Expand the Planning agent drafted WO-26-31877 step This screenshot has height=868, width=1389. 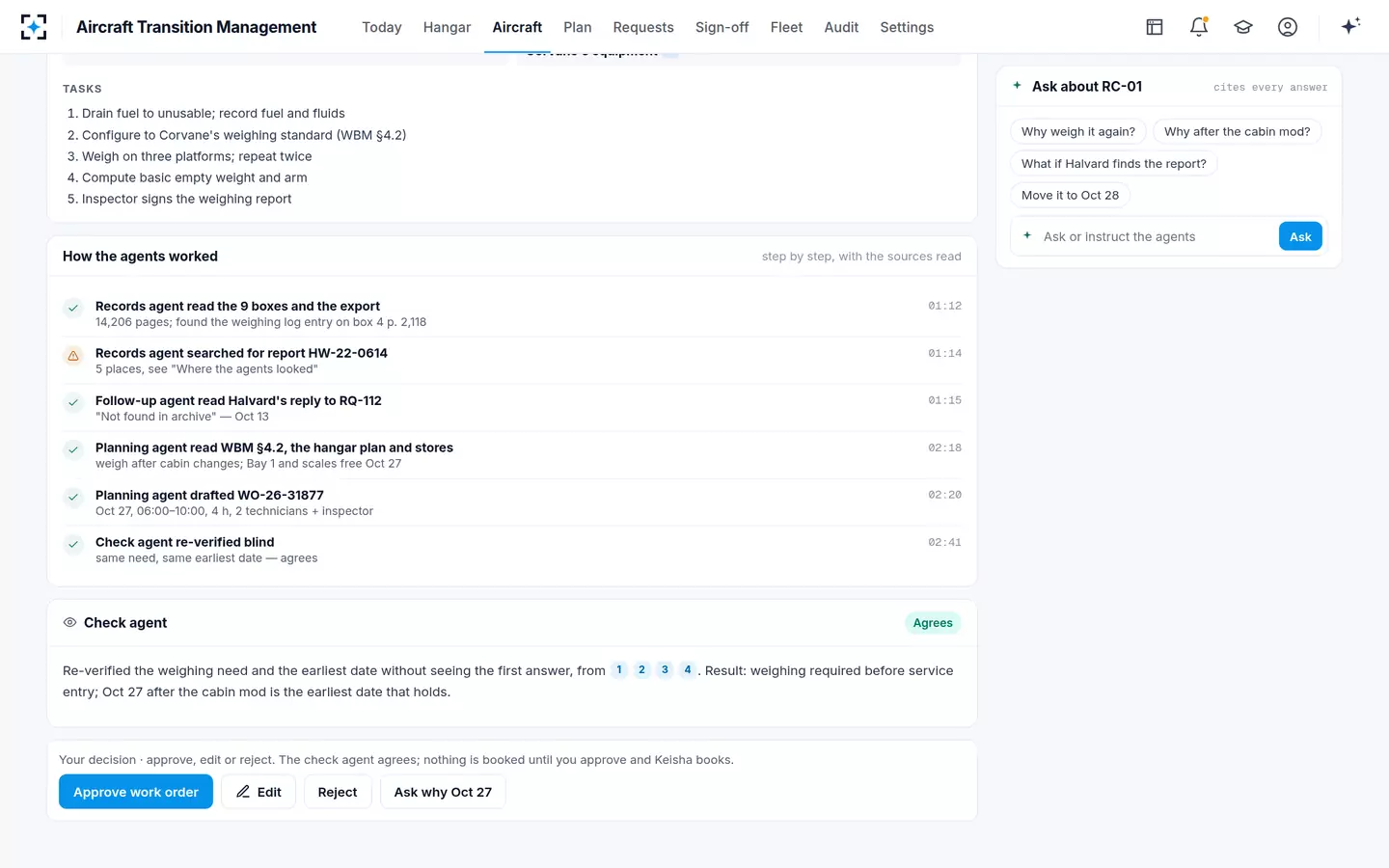pos(512,502)
